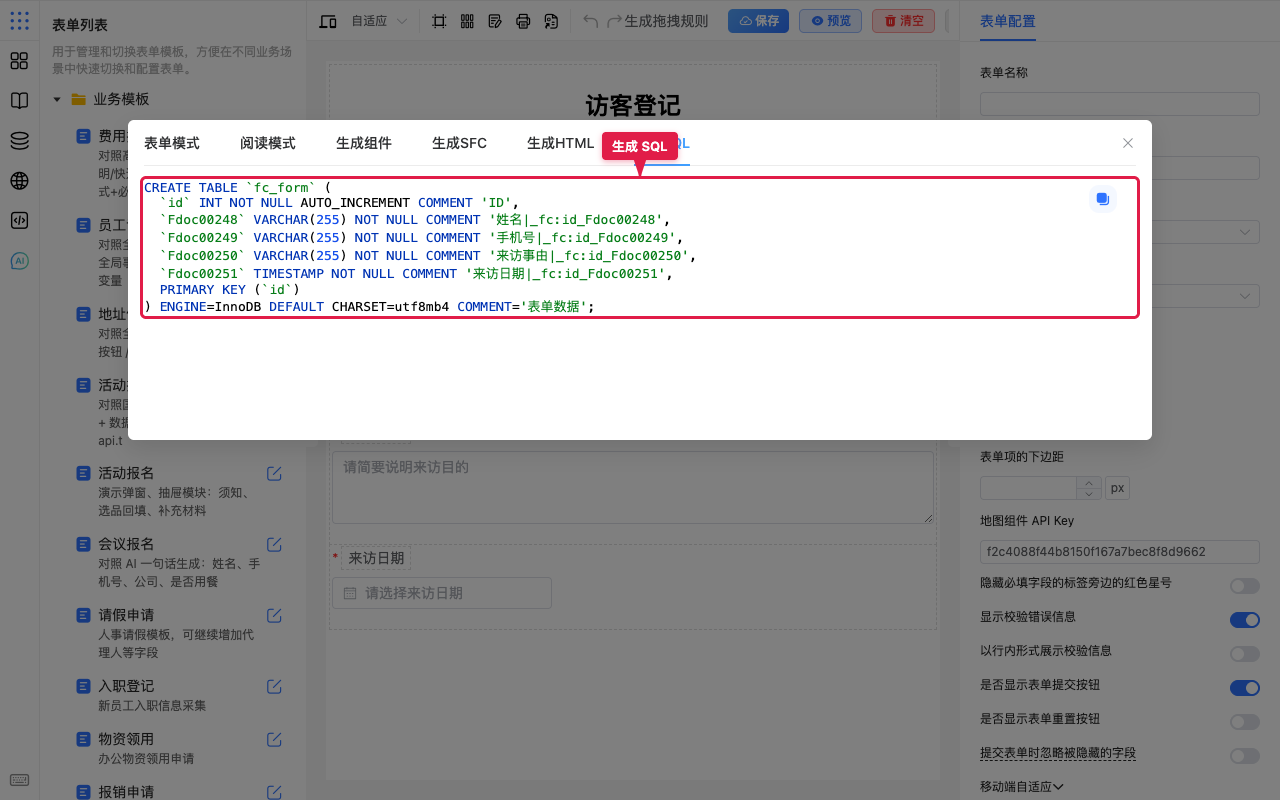Screen dimensions: 1280x800
Task: Click the form edit icon in toolbar
Action: (x=495, y=21)
